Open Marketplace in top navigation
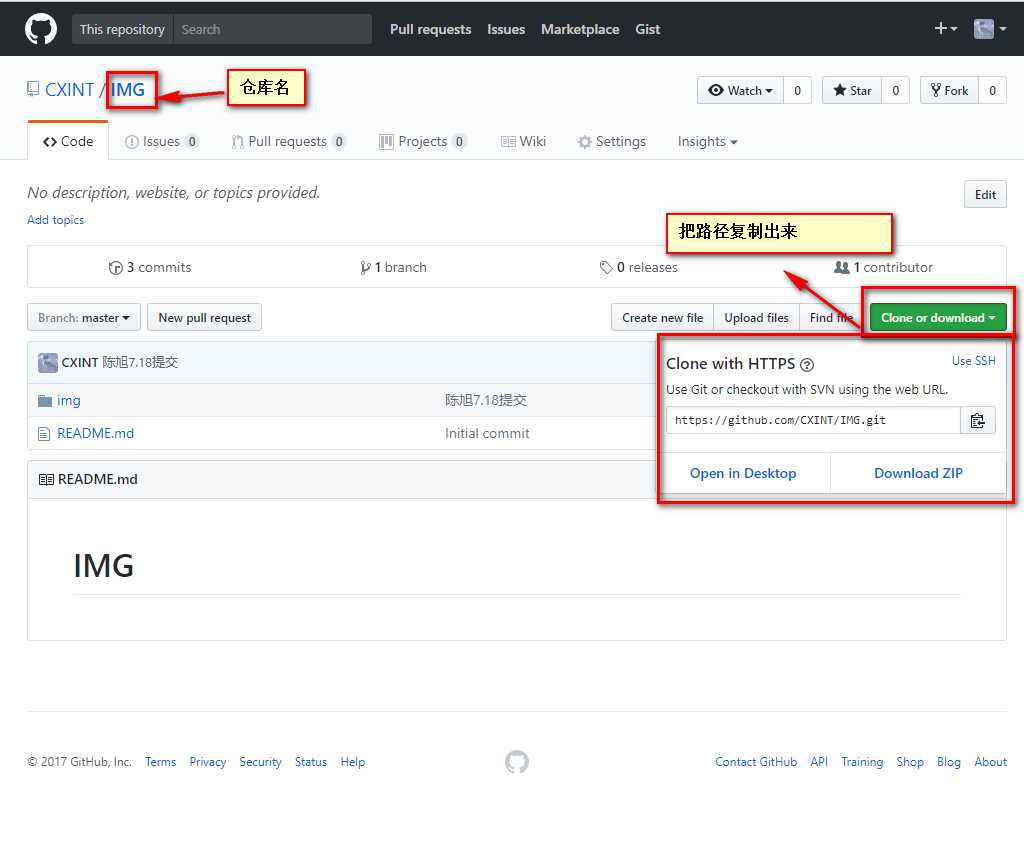Screen dimensions: 1024x853 [x=580, y=29]
